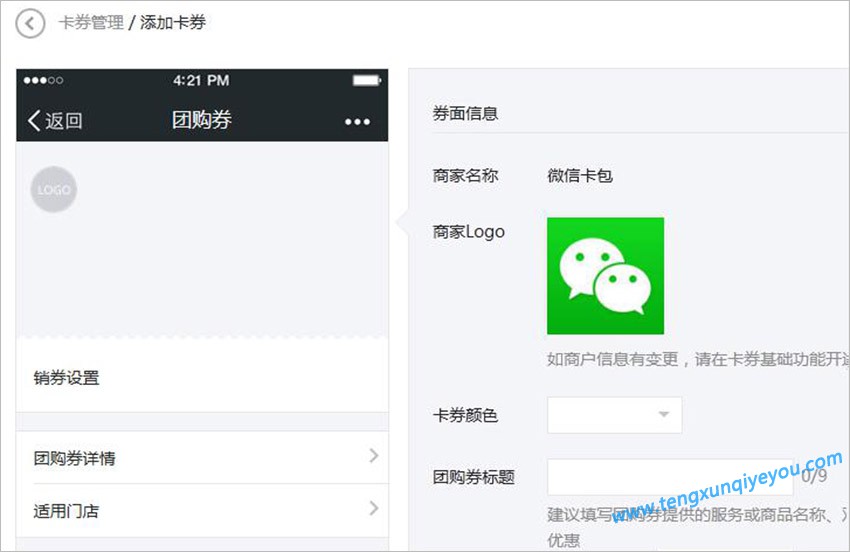Expand chevron beside 团购券详情
The height and width of the screenshot is (552, 850).
coord(374,455)
